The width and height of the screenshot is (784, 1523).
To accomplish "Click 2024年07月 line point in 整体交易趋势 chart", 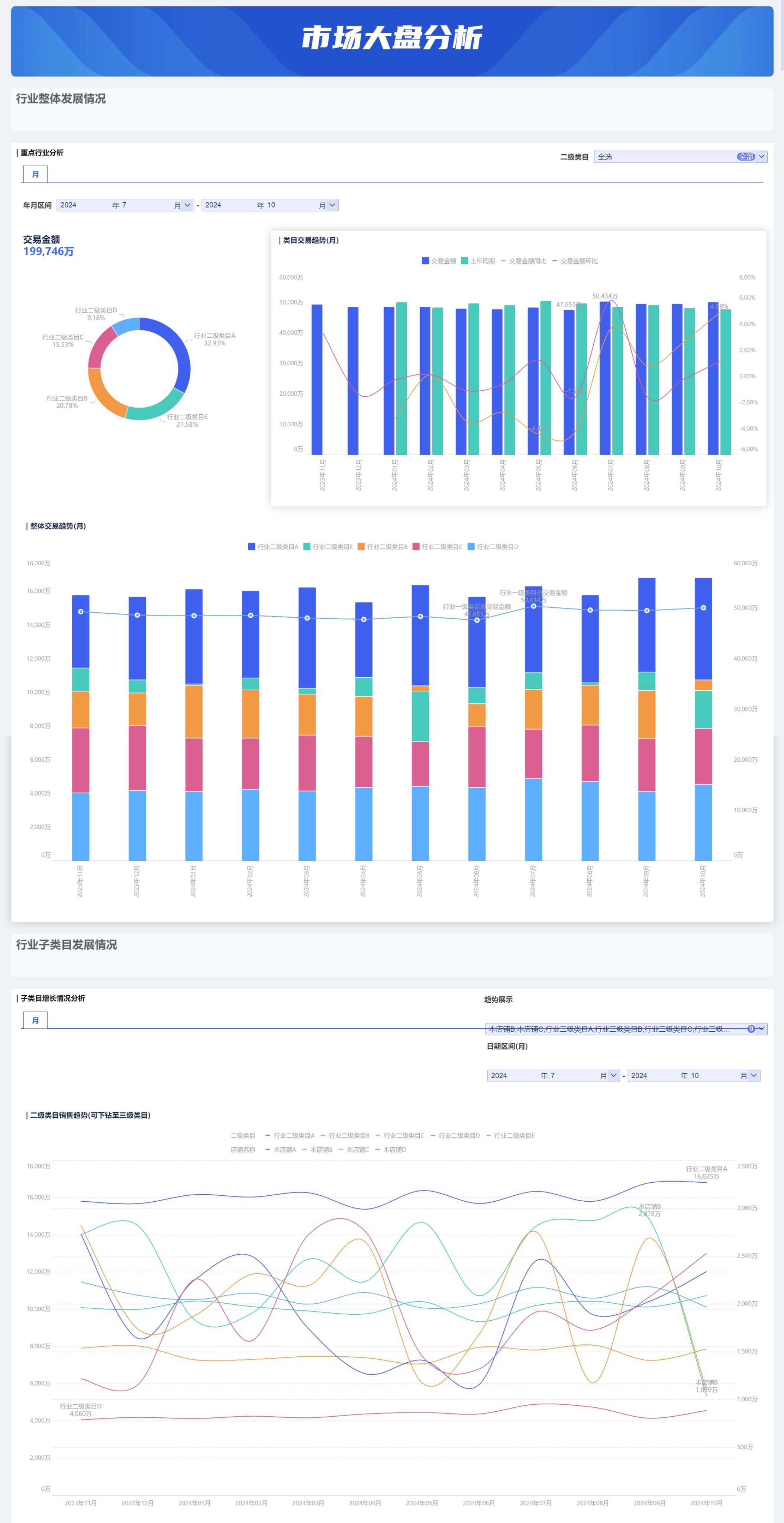I will pyautogui.click(x=533, y=606).
